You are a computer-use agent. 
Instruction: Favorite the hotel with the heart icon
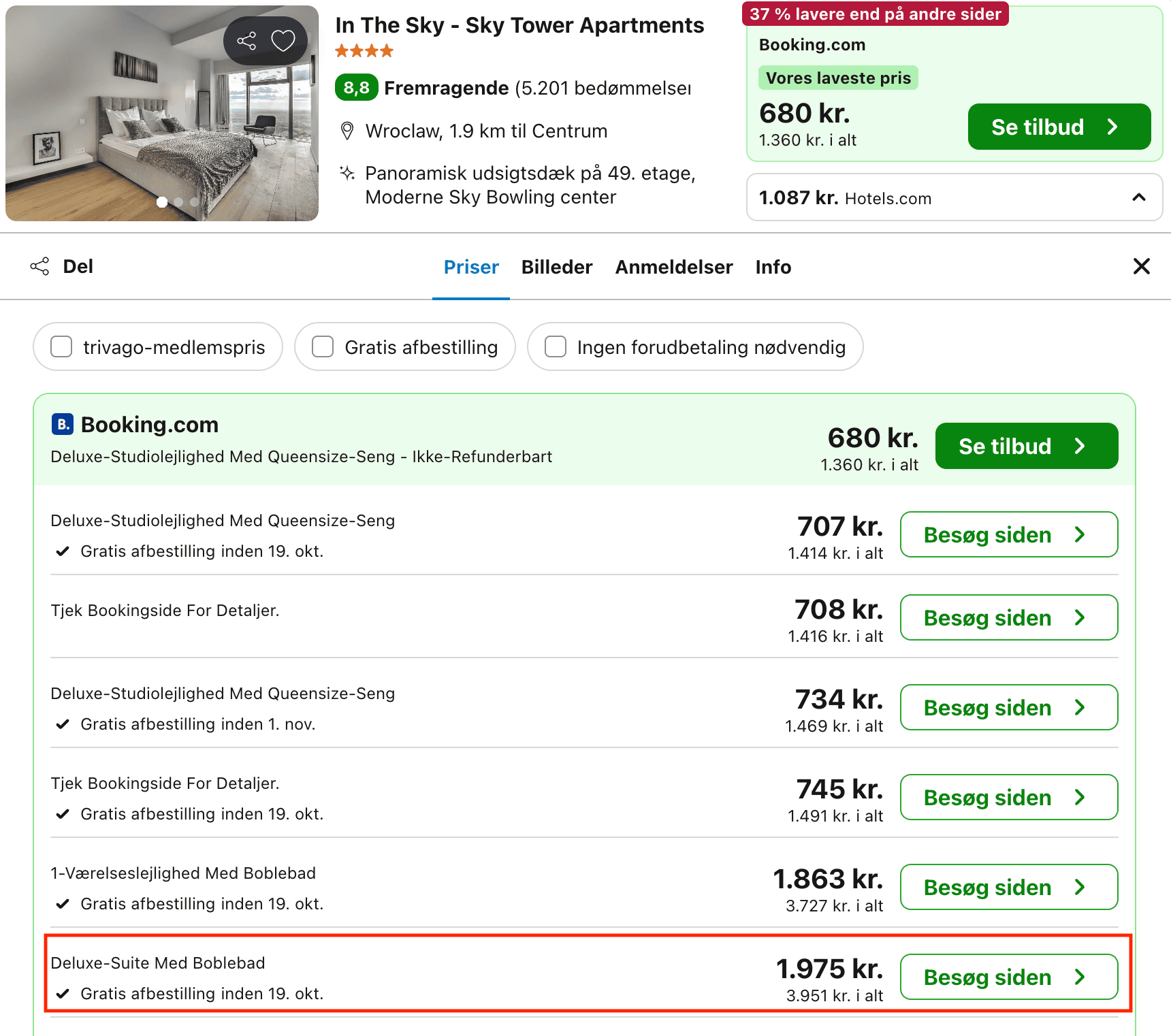(283, 41)
